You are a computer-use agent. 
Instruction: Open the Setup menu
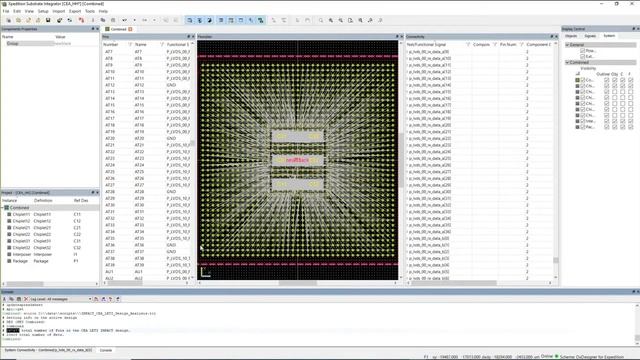(x=43, y=11)
